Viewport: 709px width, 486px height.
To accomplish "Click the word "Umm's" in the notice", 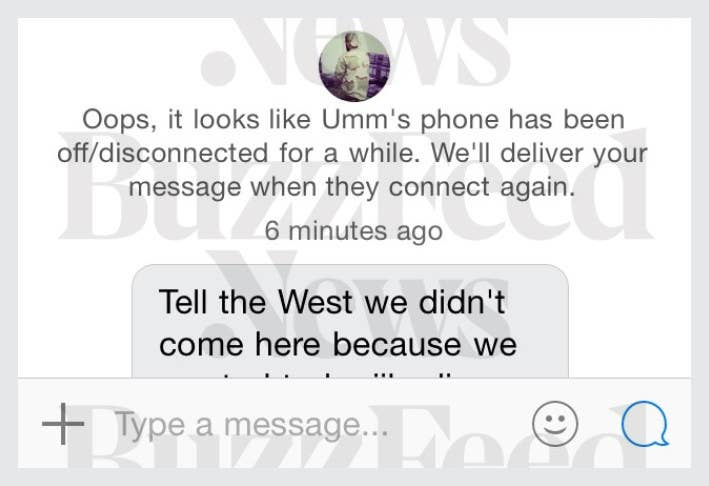I will [366, 120].
